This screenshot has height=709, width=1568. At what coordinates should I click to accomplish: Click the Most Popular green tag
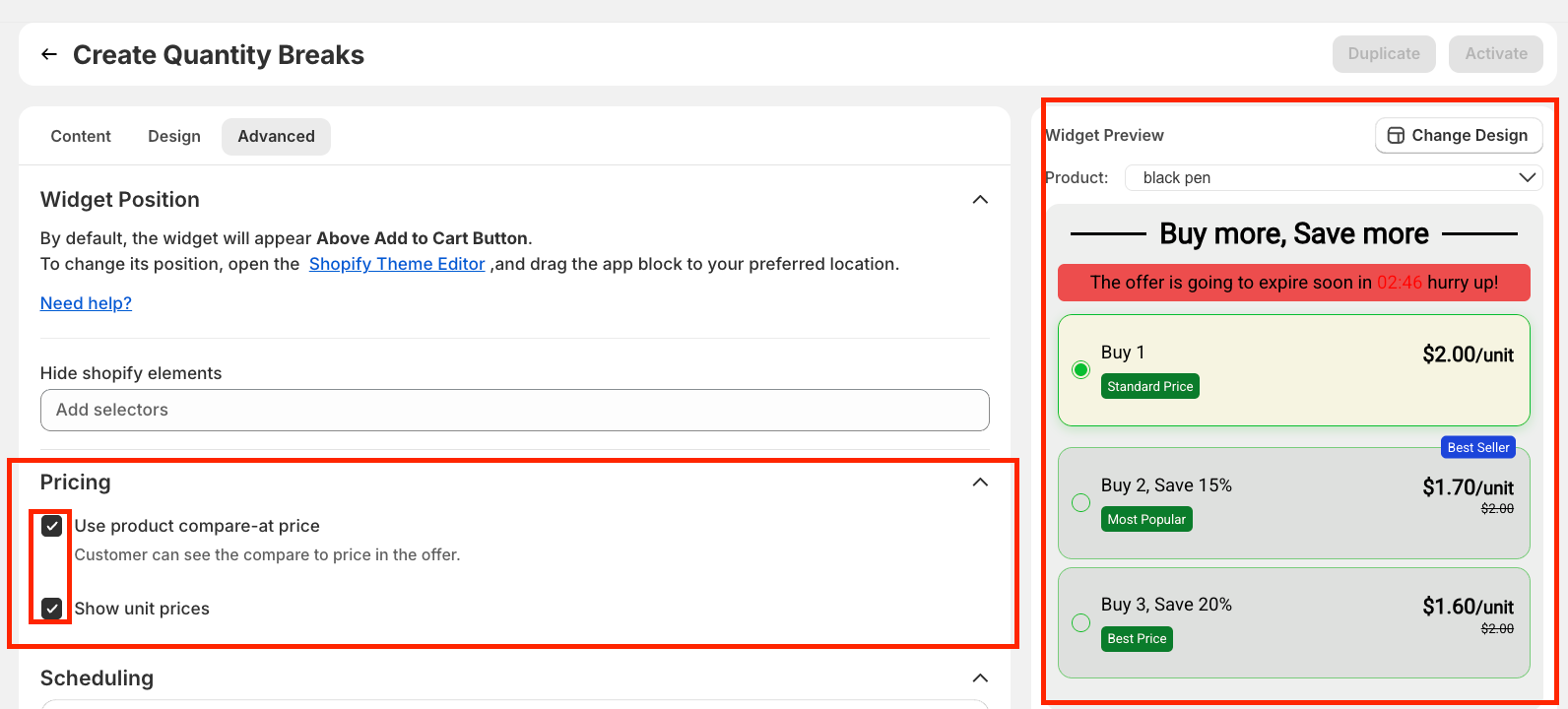click(1145, 520)
